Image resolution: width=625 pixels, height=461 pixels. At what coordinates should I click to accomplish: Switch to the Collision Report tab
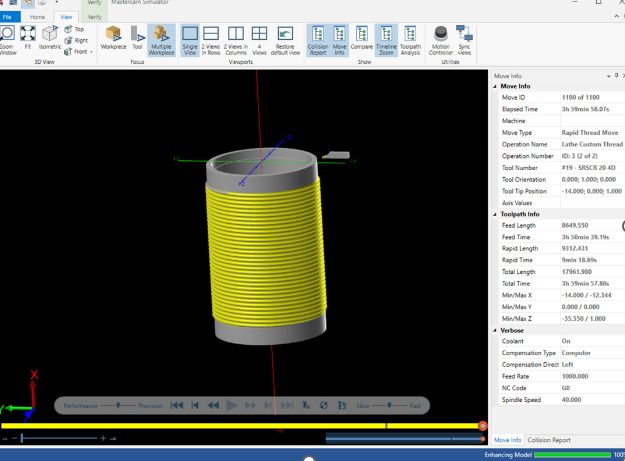(x=549, y=440)
